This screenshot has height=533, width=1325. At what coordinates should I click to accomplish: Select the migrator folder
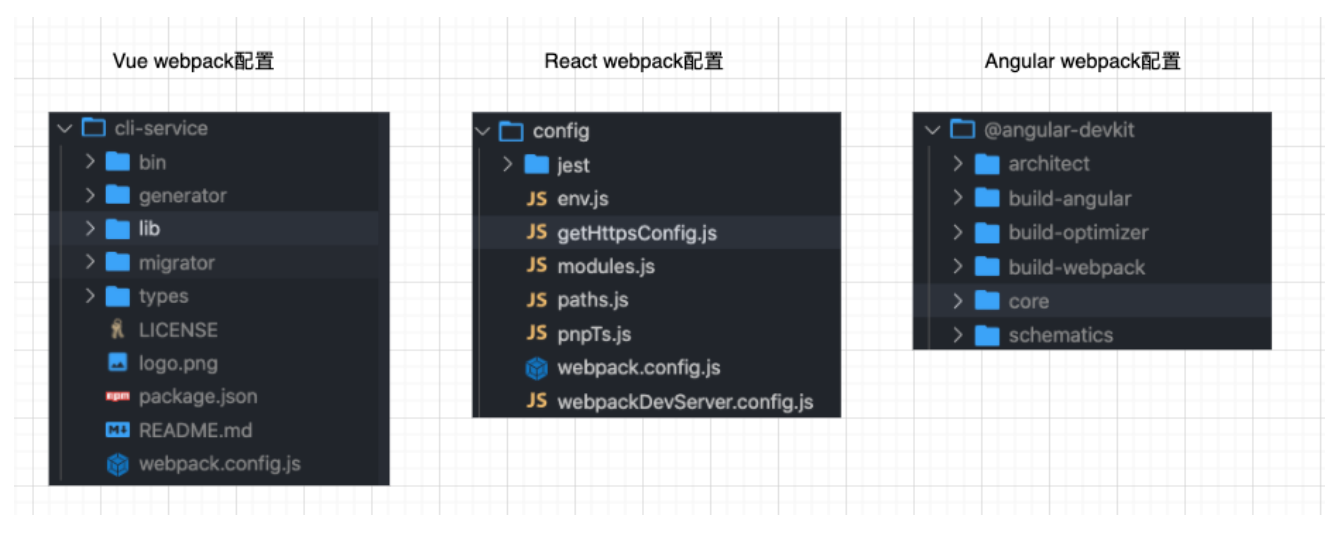(x=176, y=263)
